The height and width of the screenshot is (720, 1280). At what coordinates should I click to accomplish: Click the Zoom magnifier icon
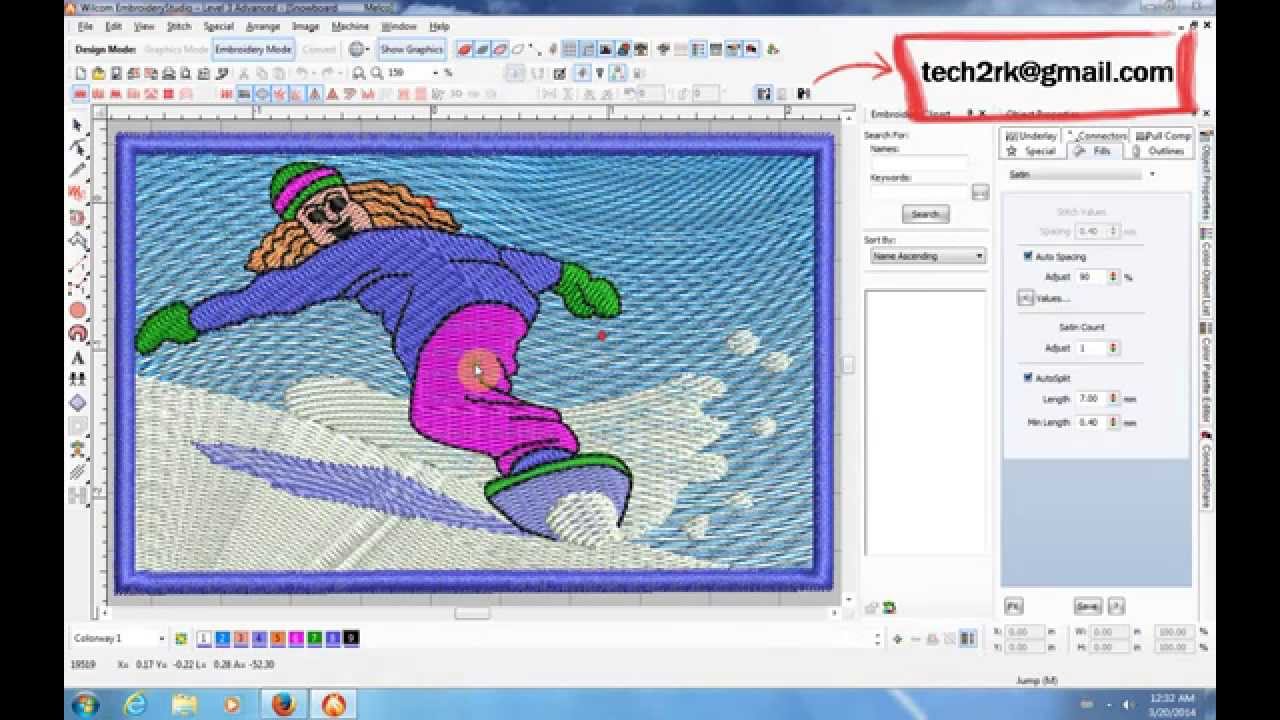point(376,73)
